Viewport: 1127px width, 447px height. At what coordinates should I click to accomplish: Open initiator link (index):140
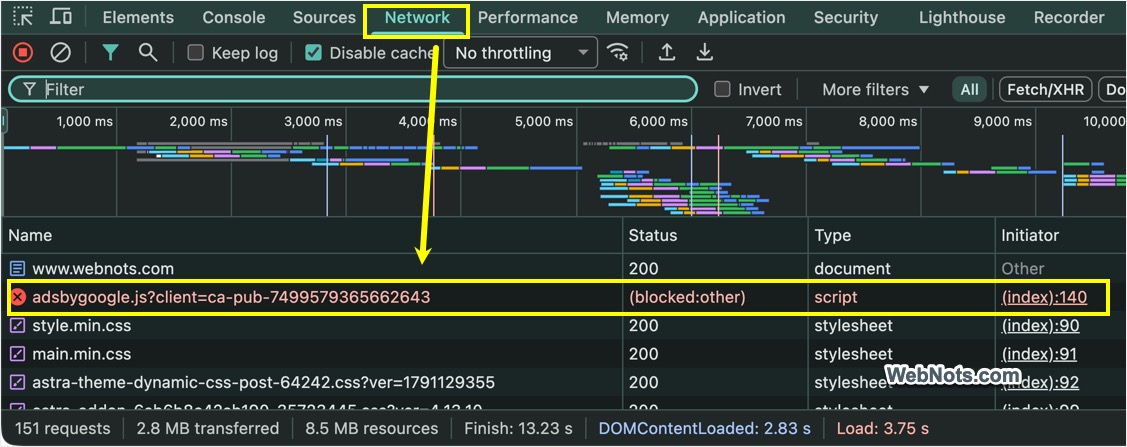[x=1044, y=297]
